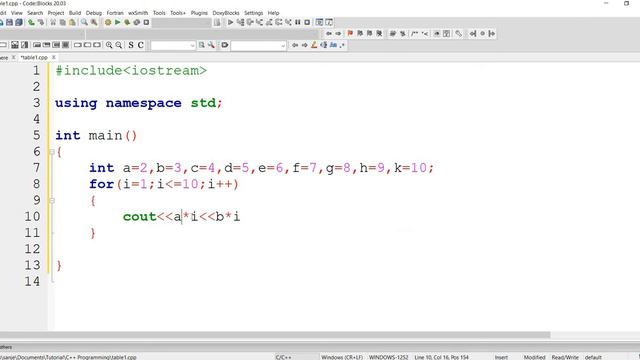Click the Save file icon

click(9, 22)
